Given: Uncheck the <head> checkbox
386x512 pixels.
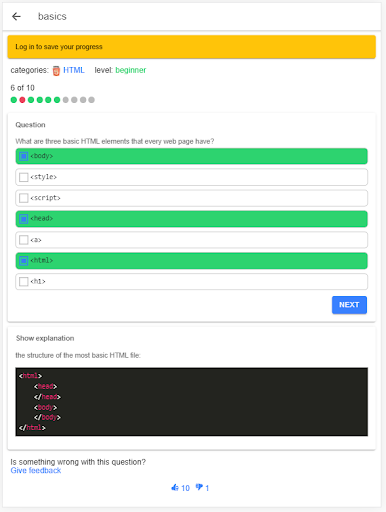Looking at the screenshot, I should tap(23, 219).
